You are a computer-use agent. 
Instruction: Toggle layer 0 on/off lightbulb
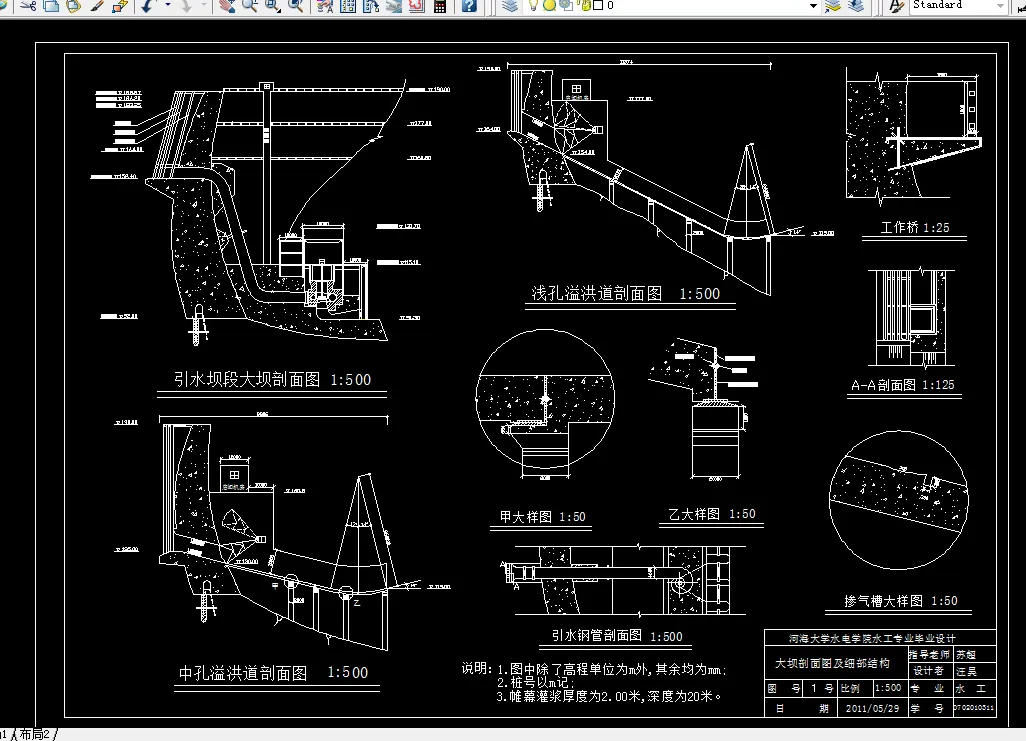(533, 7)
